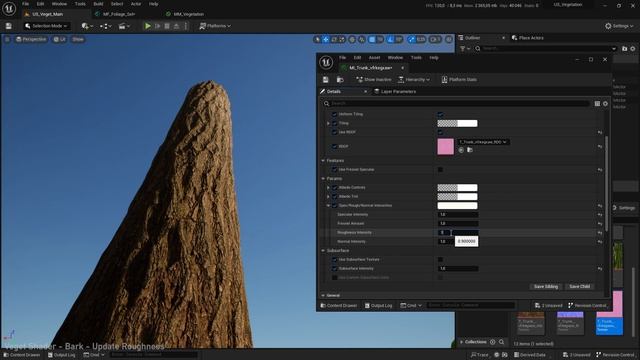Click the Platform Stats button
Screen dimensions: 640x360
click(459, 80)
